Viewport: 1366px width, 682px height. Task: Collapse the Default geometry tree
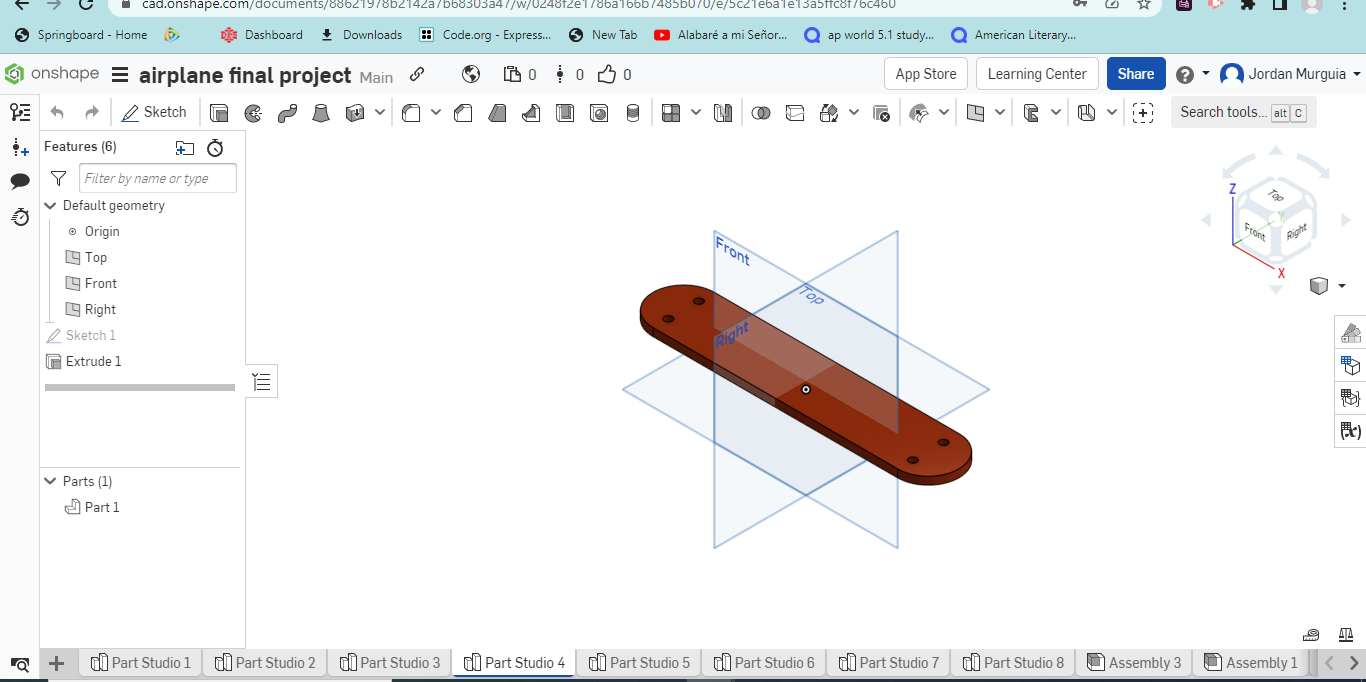click(x=50, y=205)
